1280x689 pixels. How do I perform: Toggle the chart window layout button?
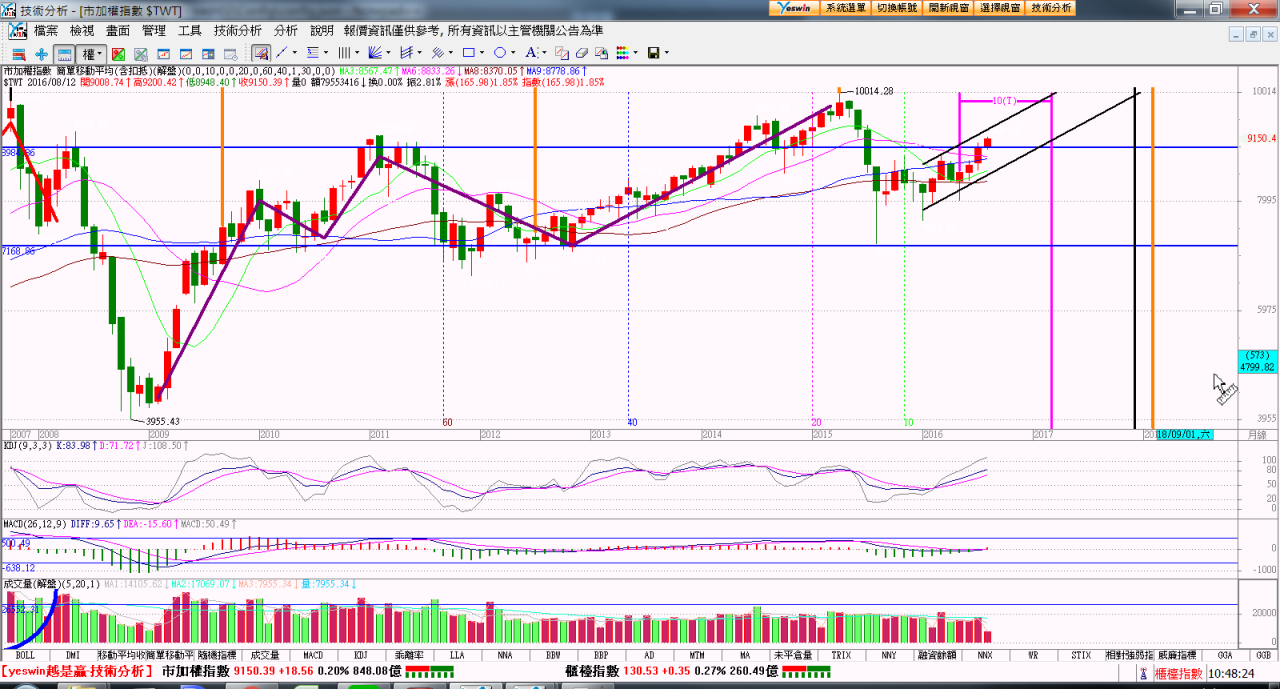63,53
